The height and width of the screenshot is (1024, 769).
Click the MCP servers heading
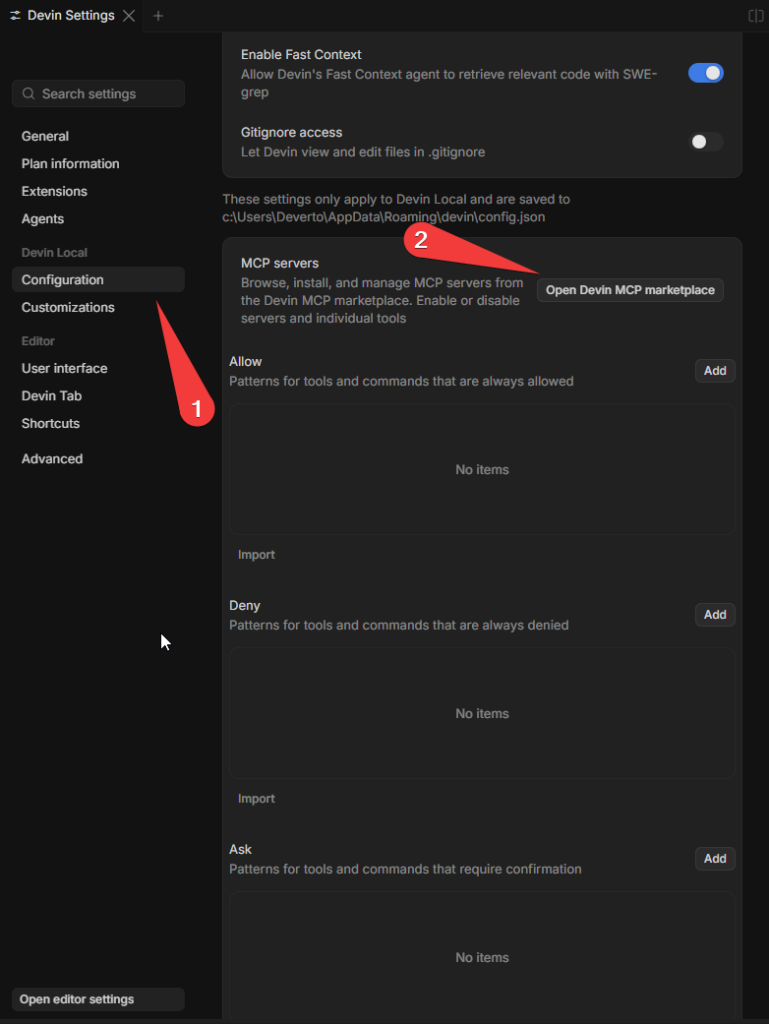(x=279, y=263)
